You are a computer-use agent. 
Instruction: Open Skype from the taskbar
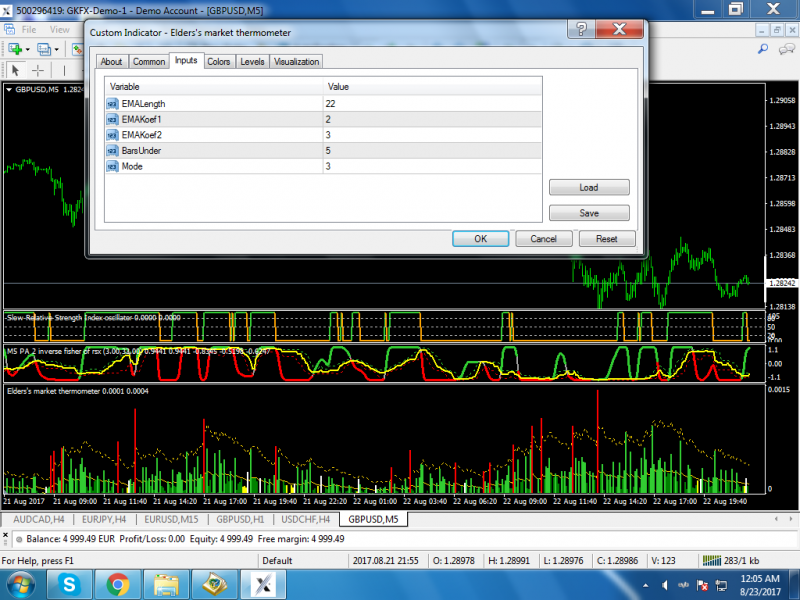point(69,585)
